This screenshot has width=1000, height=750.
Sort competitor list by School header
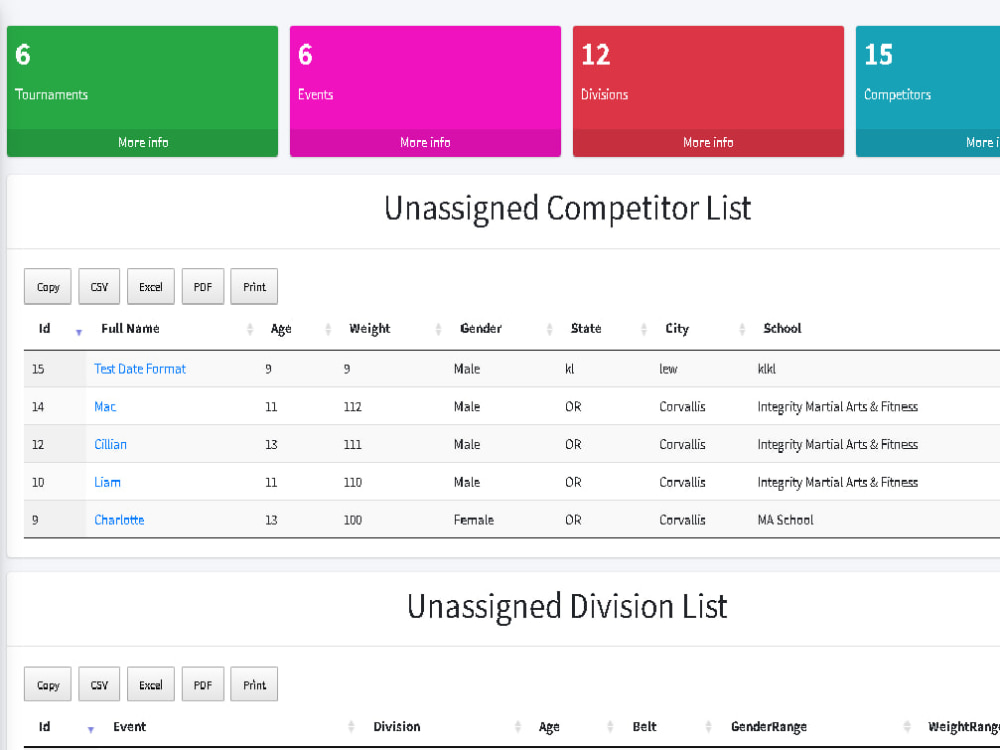point(782,328)
